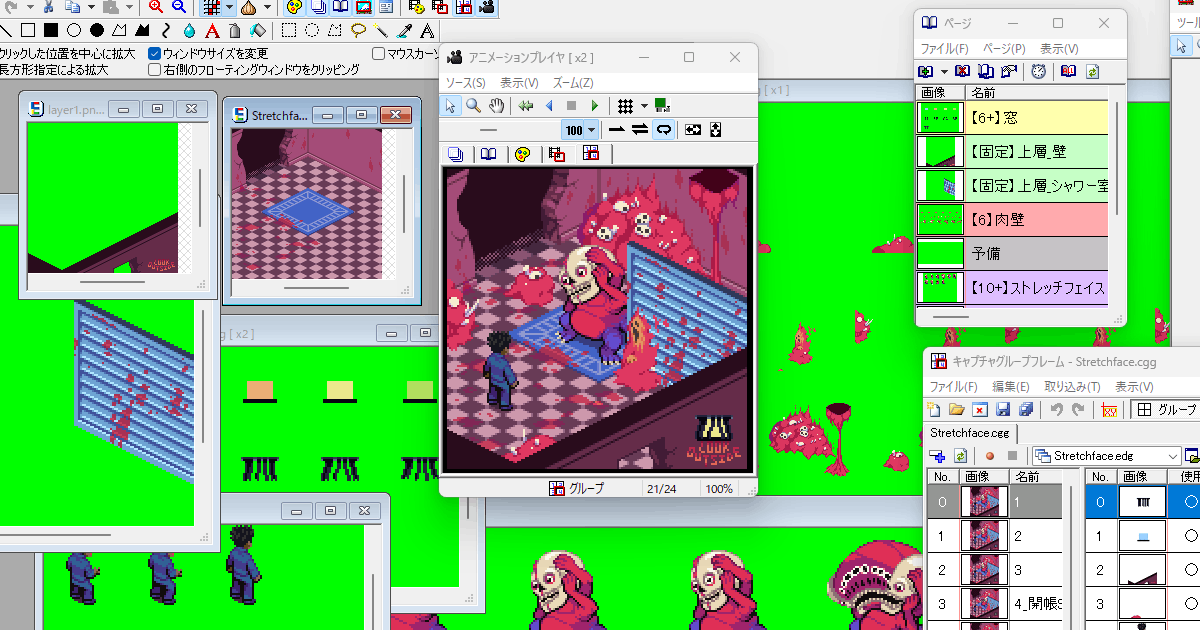The width and height of the screenshot is (1200, 630).
Task: Click the zoom in magnifier icon
Action: point(156,7)
